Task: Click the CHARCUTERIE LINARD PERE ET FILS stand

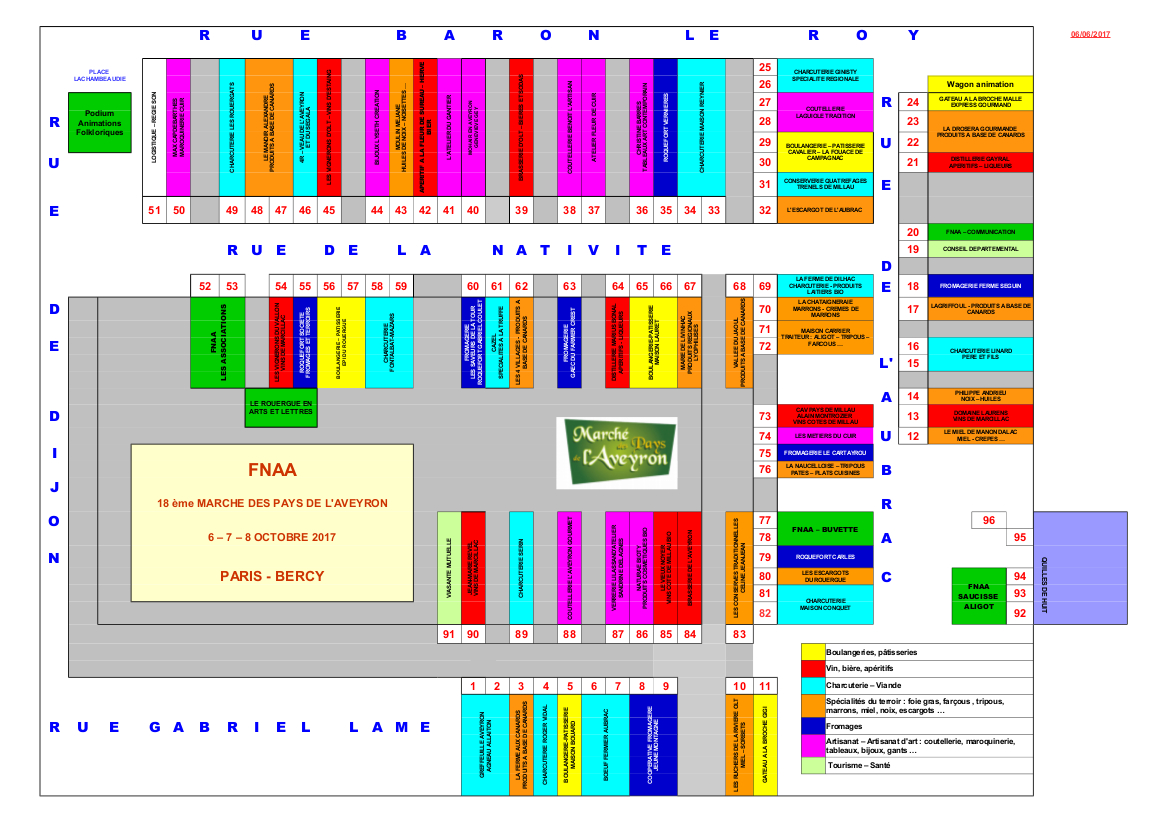Action: pos(980,354)
